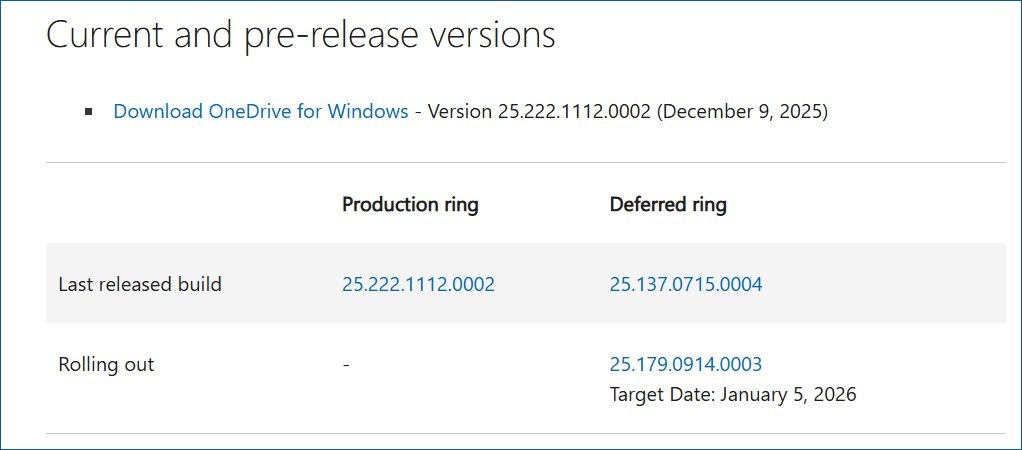Viewport: 1022px width, 450px height.
Task: Click the Deferred ring column header
Action: pyautogui.click(x=668, y=205)
